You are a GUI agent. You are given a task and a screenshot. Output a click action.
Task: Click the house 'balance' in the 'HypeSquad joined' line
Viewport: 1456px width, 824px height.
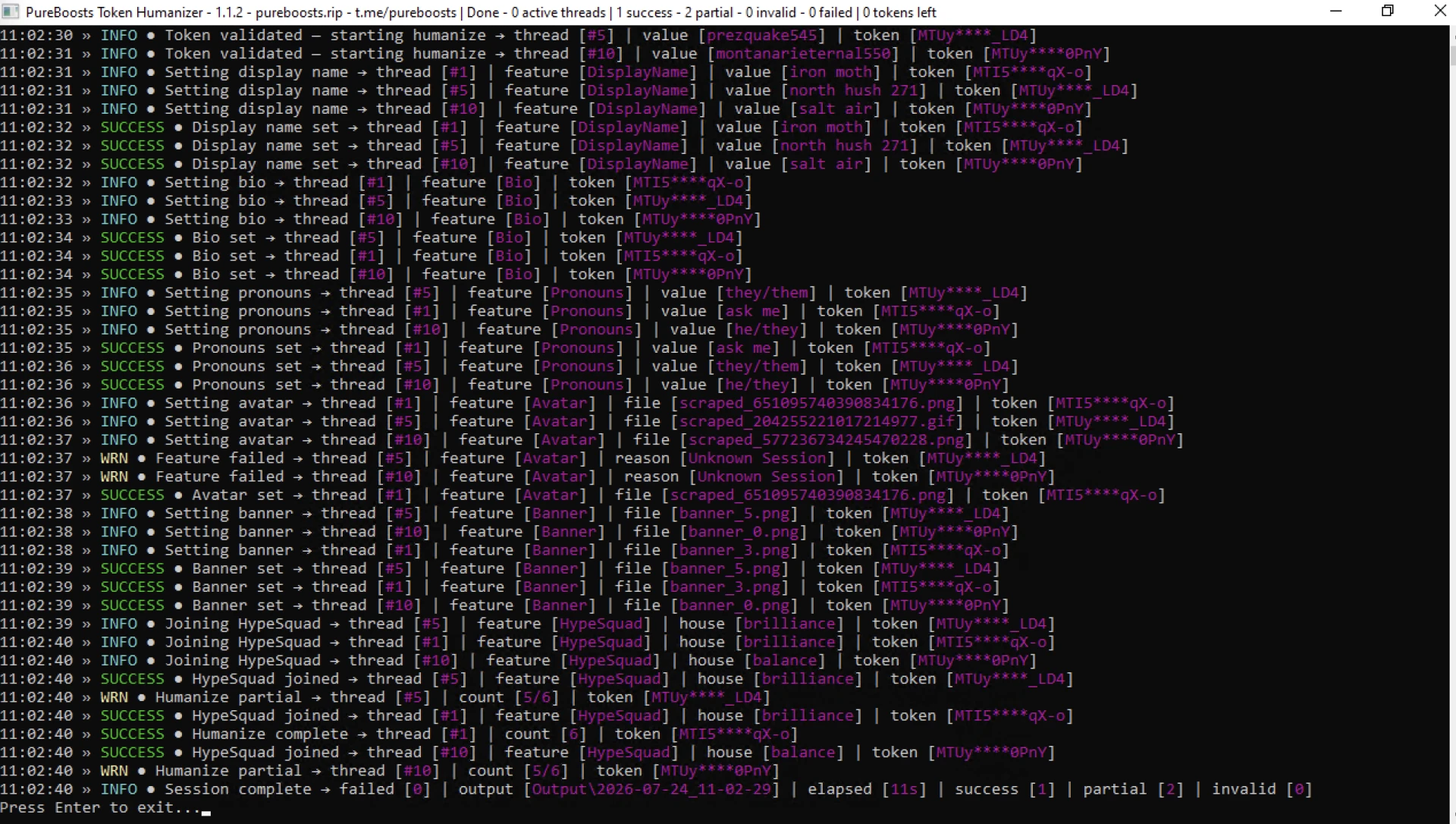point(803,752)
